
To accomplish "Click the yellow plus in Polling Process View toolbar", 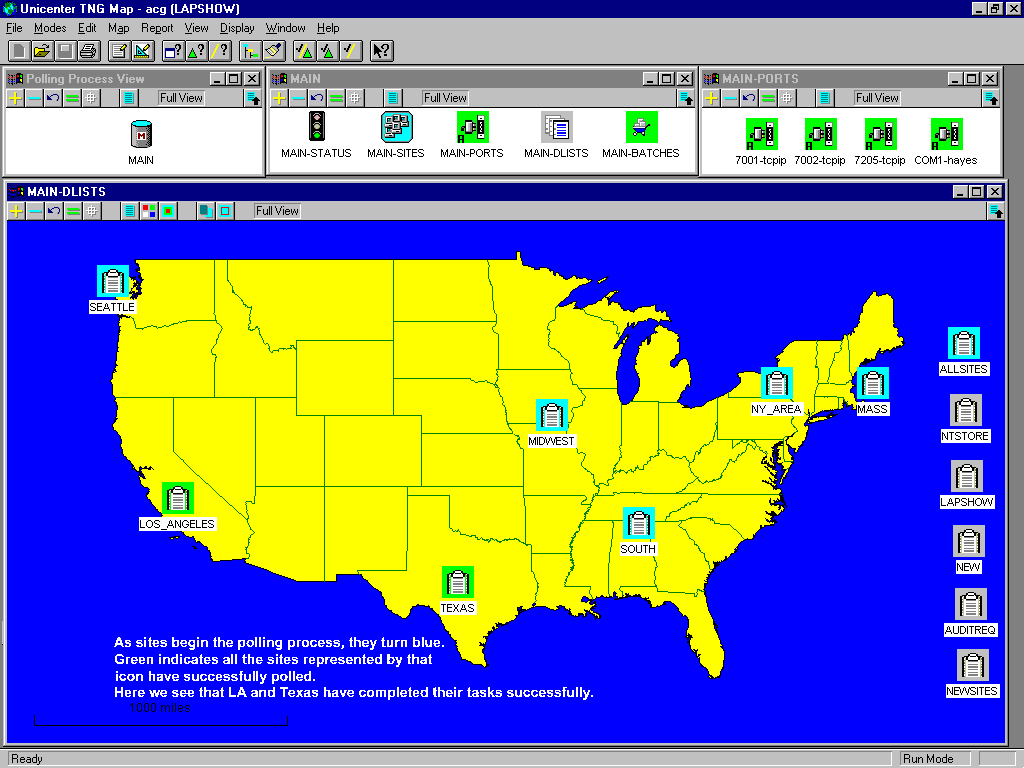I will coord(16,98).
